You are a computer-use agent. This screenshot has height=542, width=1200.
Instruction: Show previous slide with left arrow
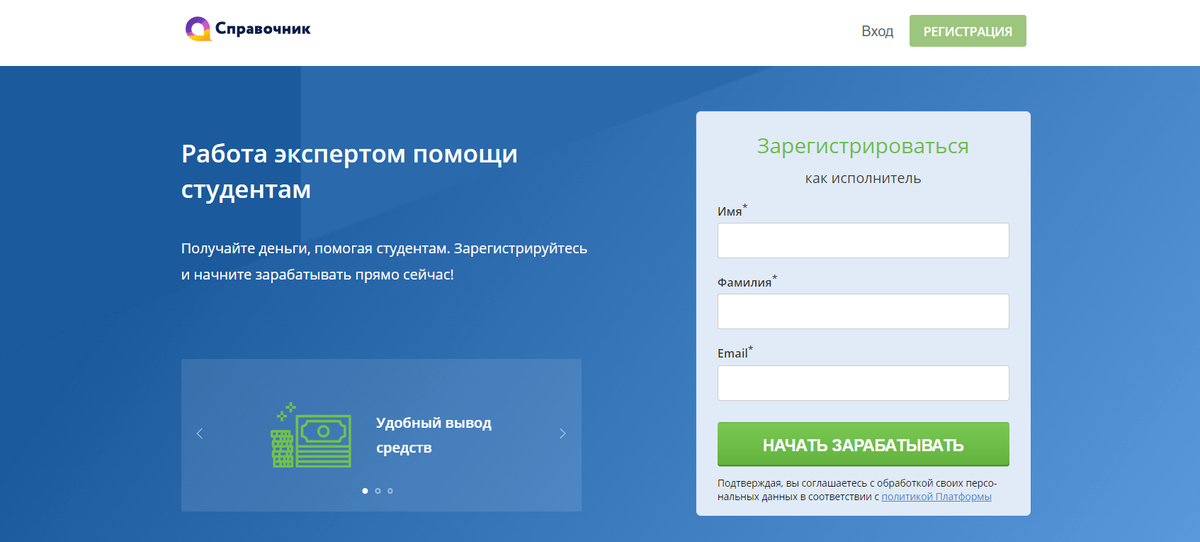point(199,433)
